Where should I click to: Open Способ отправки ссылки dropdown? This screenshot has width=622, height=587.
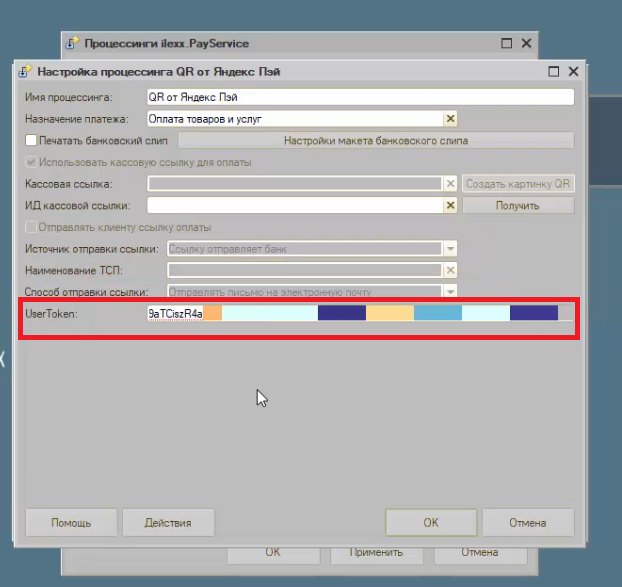point(450,291)
